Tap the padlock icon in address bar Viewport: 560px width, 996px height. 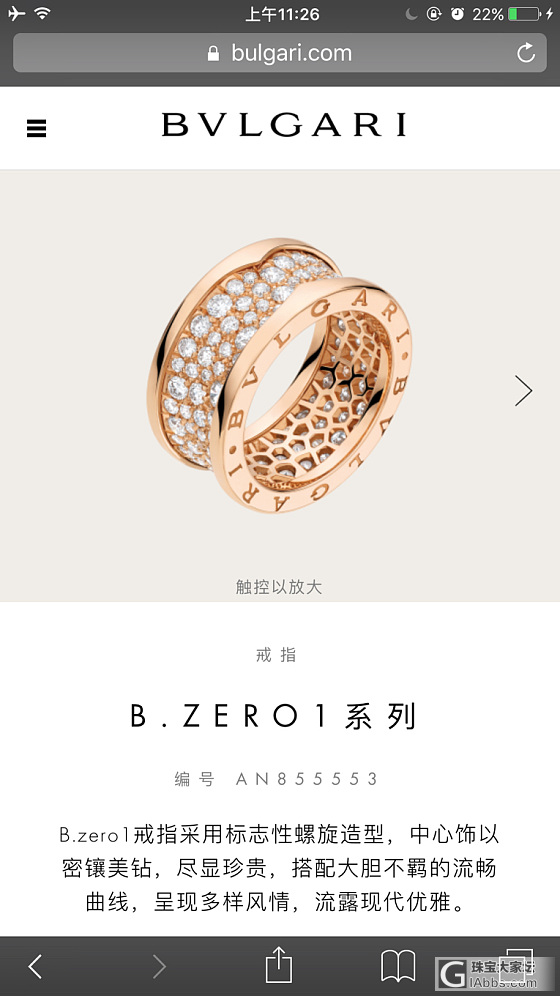tap(213, 53)
